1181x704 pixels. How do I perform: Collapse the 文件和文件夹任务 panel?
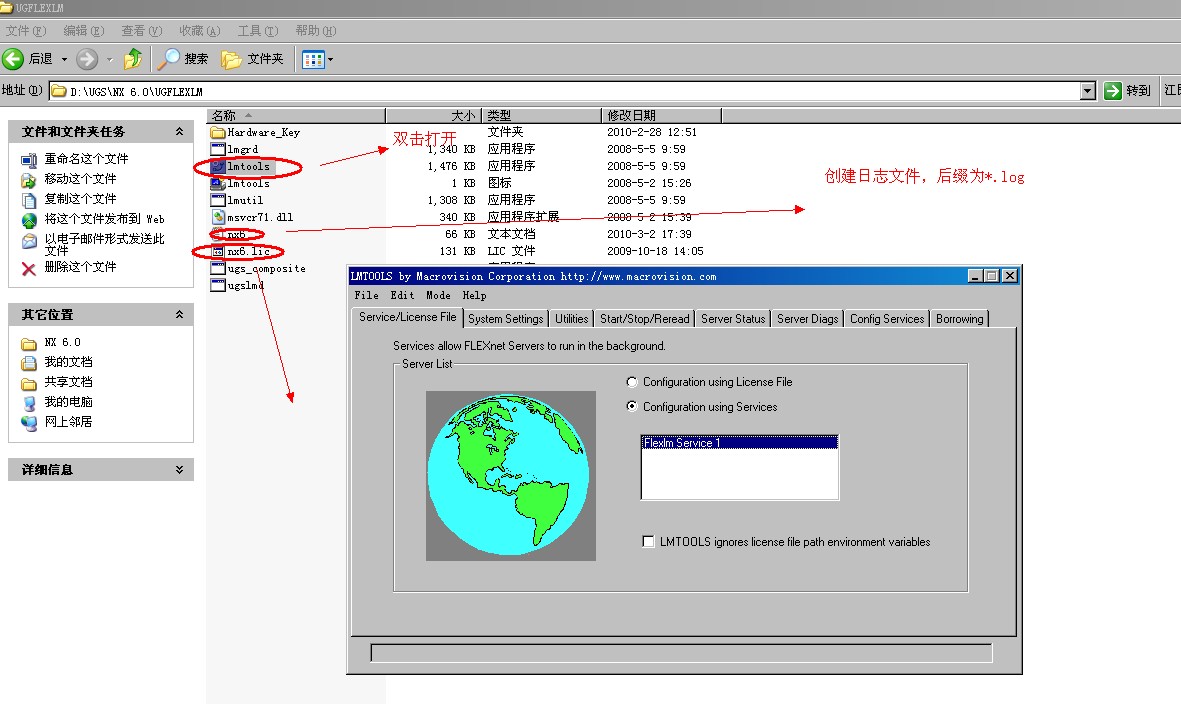coord(179,132)
